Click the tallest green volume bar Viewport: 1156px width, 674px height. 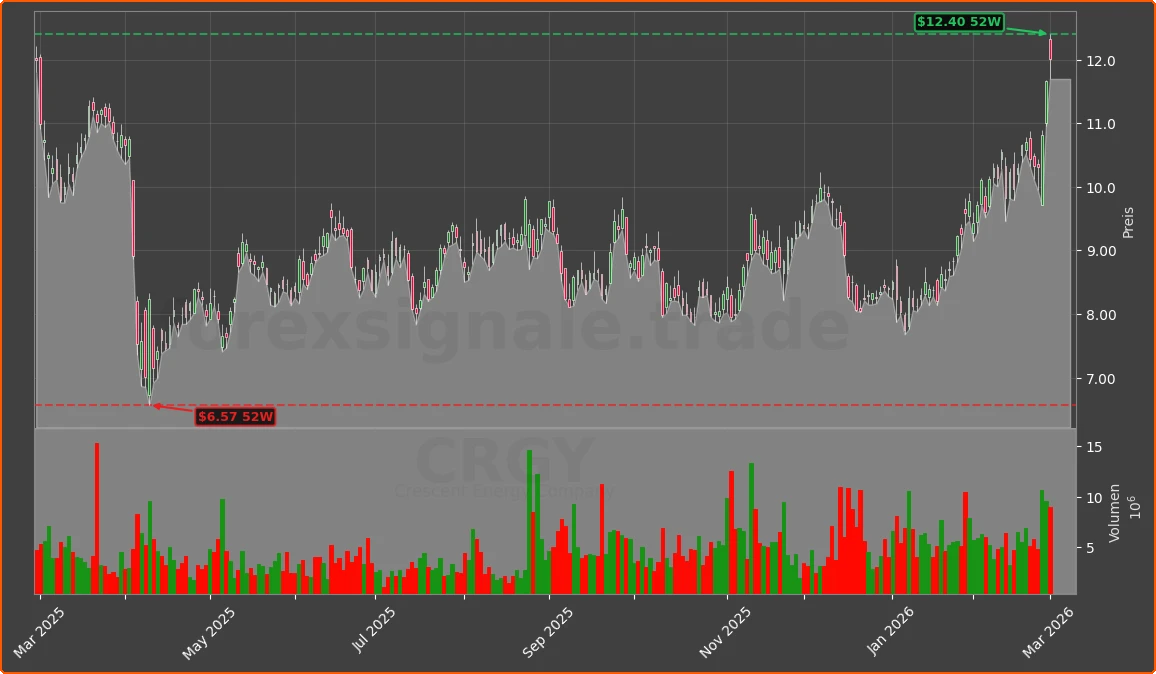point(530,521)
